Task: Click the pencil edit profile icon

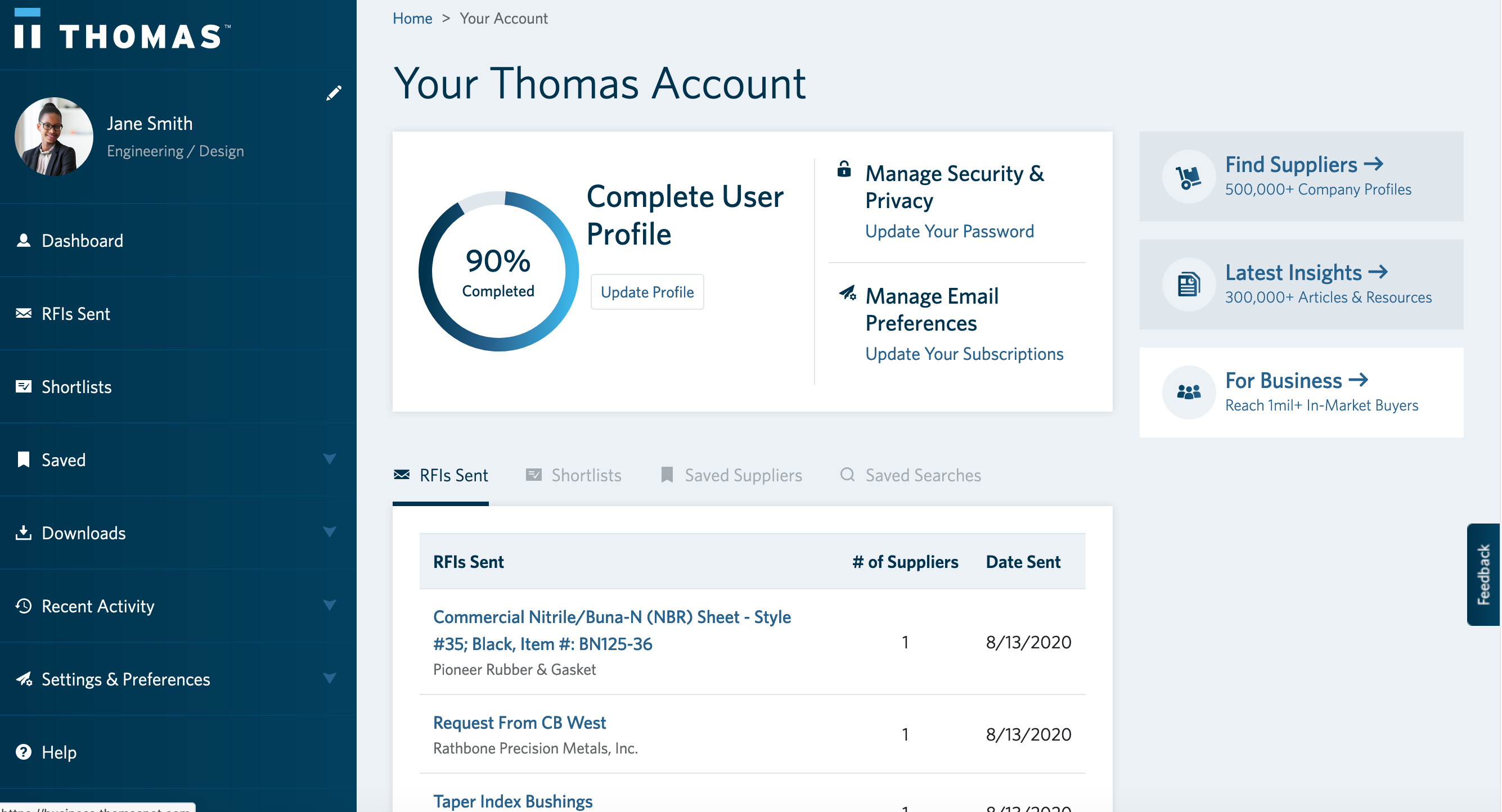Action: (334, 93)
